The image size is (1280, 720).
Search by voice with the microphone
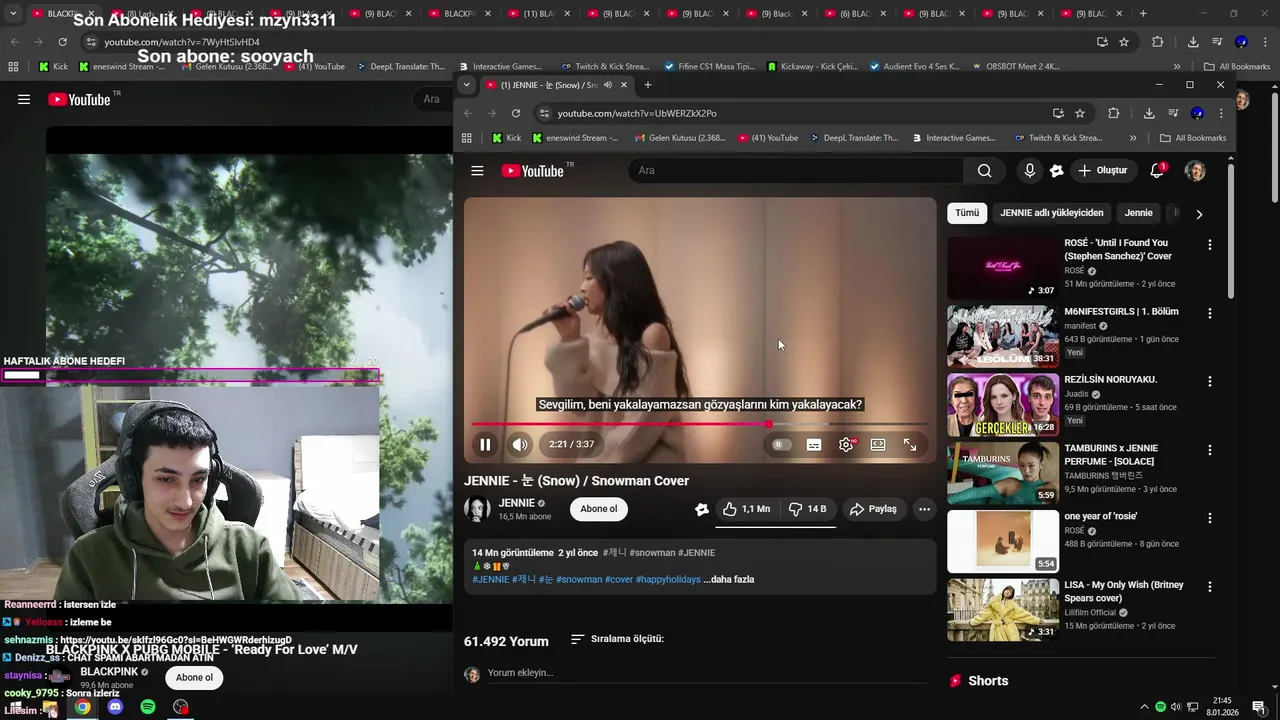[1029, 171]
